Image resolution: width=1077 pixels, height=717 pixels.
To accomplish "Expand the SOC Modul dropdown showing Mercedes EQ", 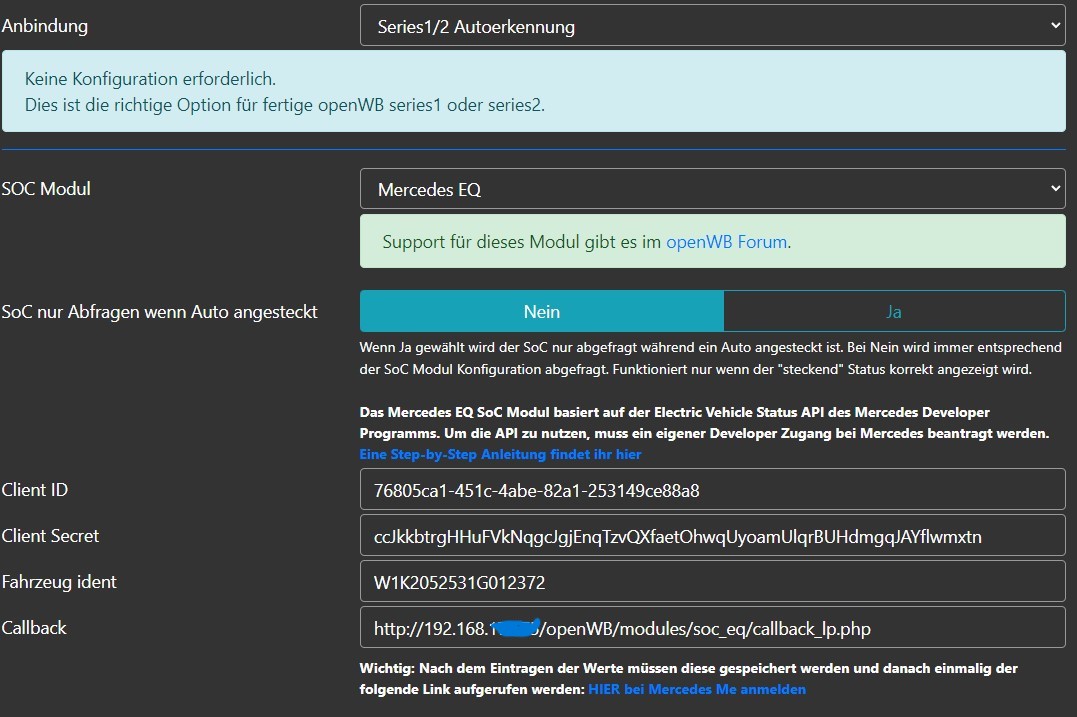I will 712,189.
